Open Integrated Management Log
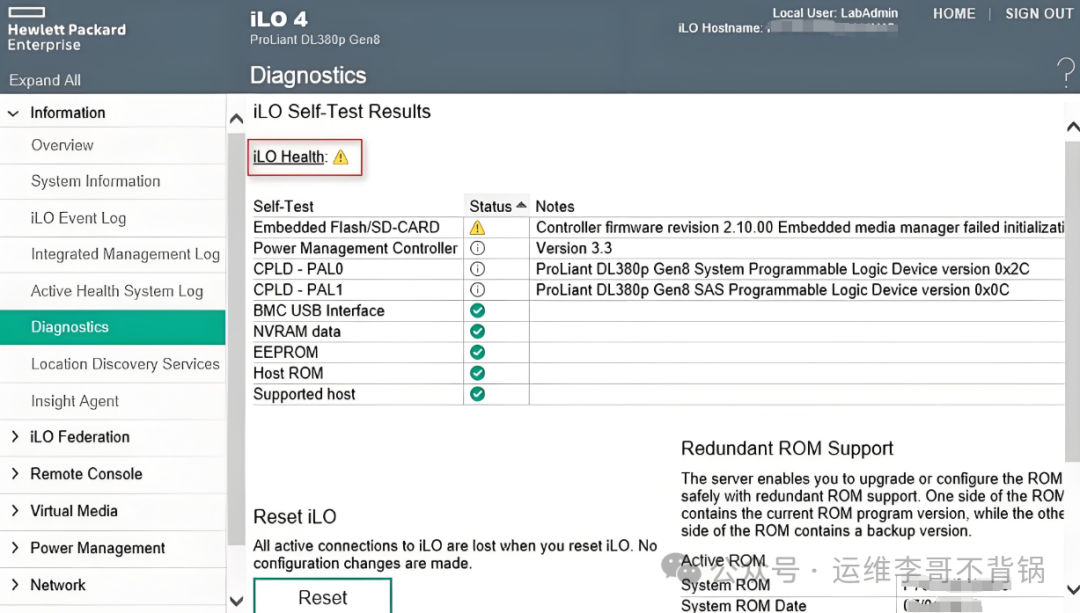This screenshot has width=1080, height=613. point(125,254)
